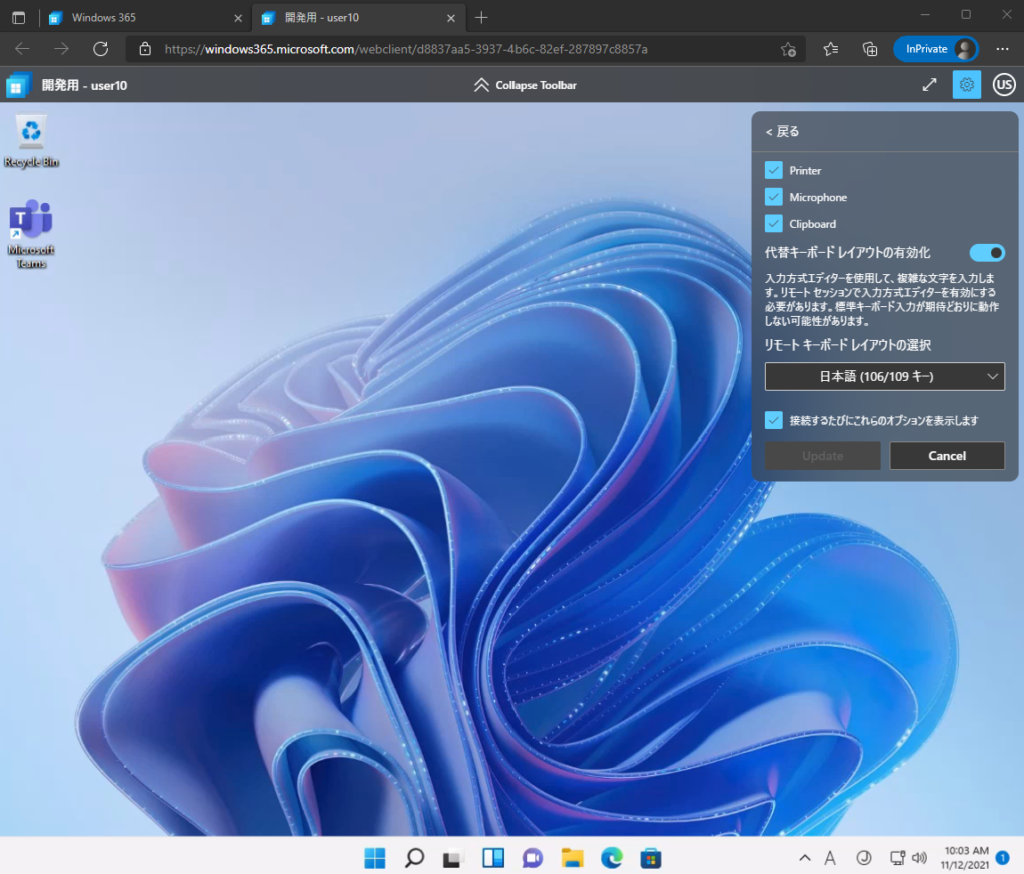Open the volume speaker tray icon
Image resolution: width=1024 pixels, height=874 pixels.
[x=920, y=858]
